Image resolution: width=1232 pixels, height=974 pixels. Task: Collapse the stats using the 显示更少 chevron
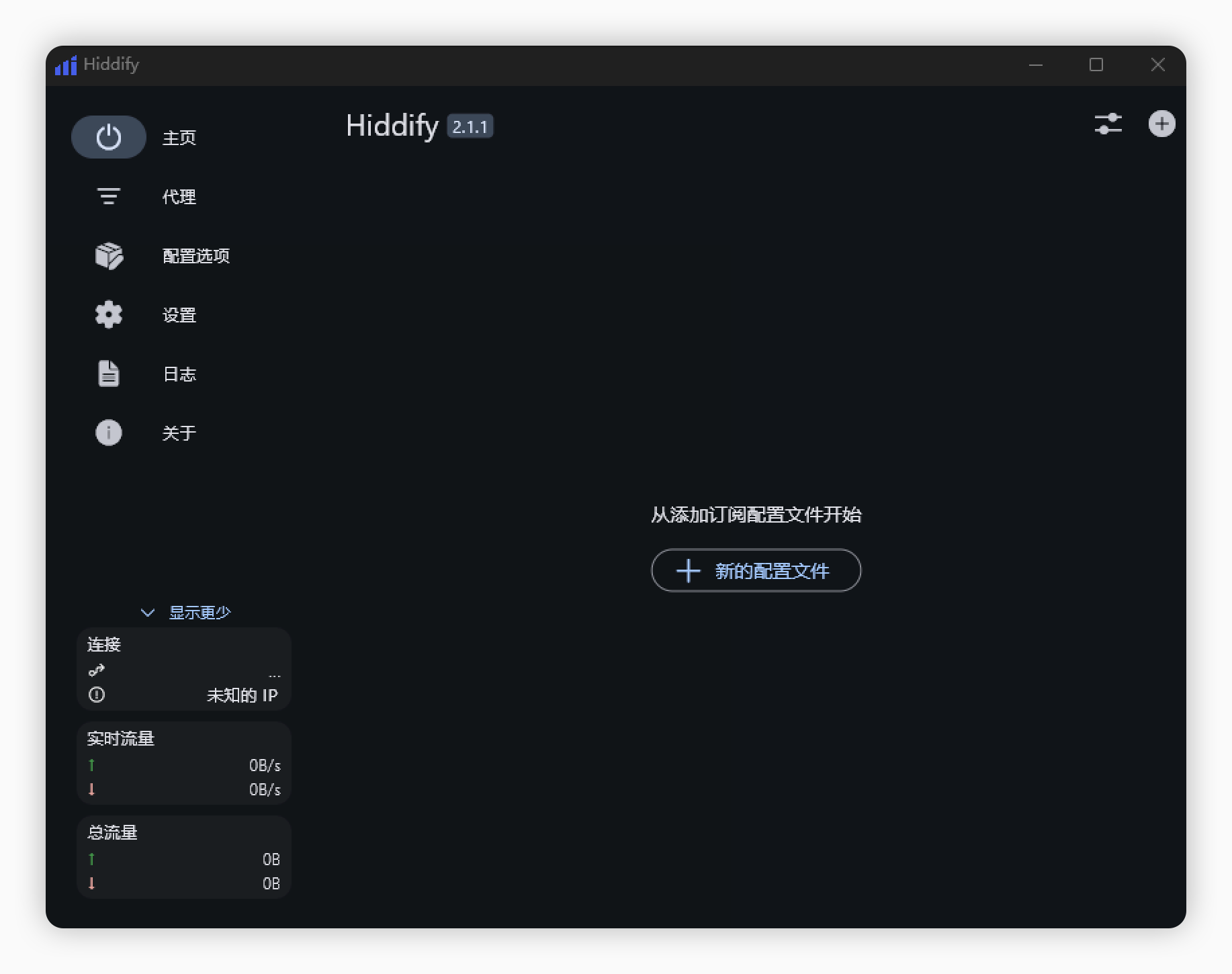click(x=148, y=613)
